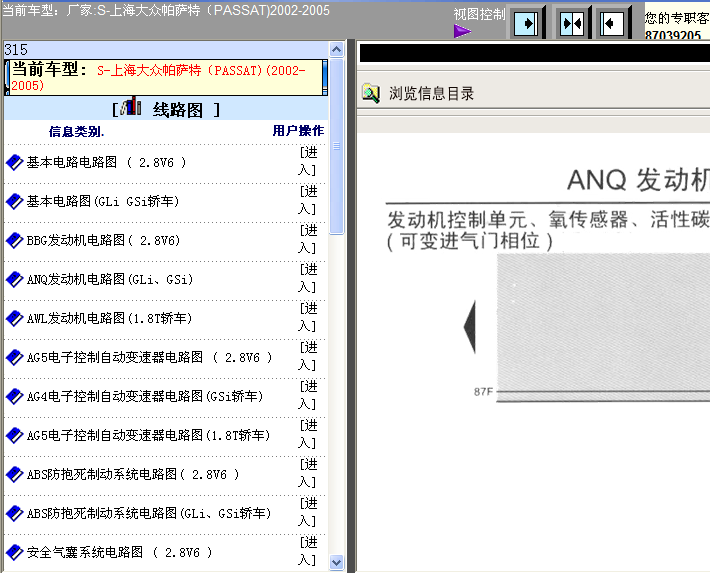The height and width of the screenshot is (573, 710).
Task: Open [进入] for BBG发动机电路图
Action: (308, 239)
